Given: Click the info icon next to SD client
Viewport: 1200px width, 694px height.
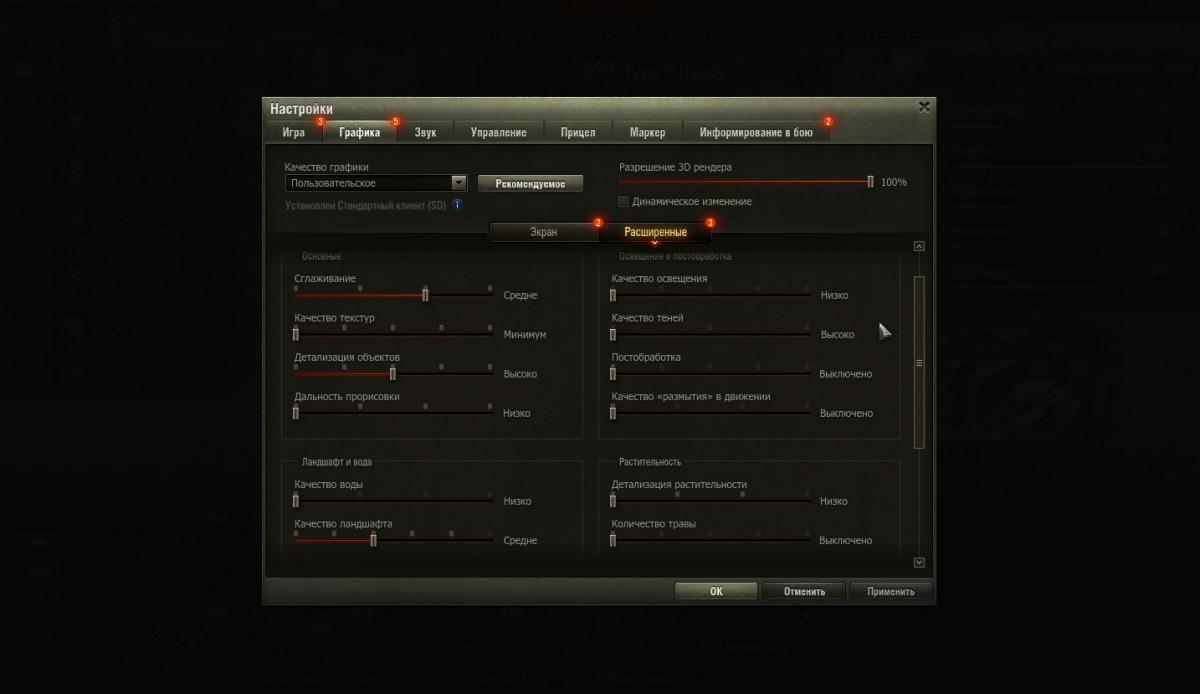Looking at the screenshot, I should pos(457,204).
